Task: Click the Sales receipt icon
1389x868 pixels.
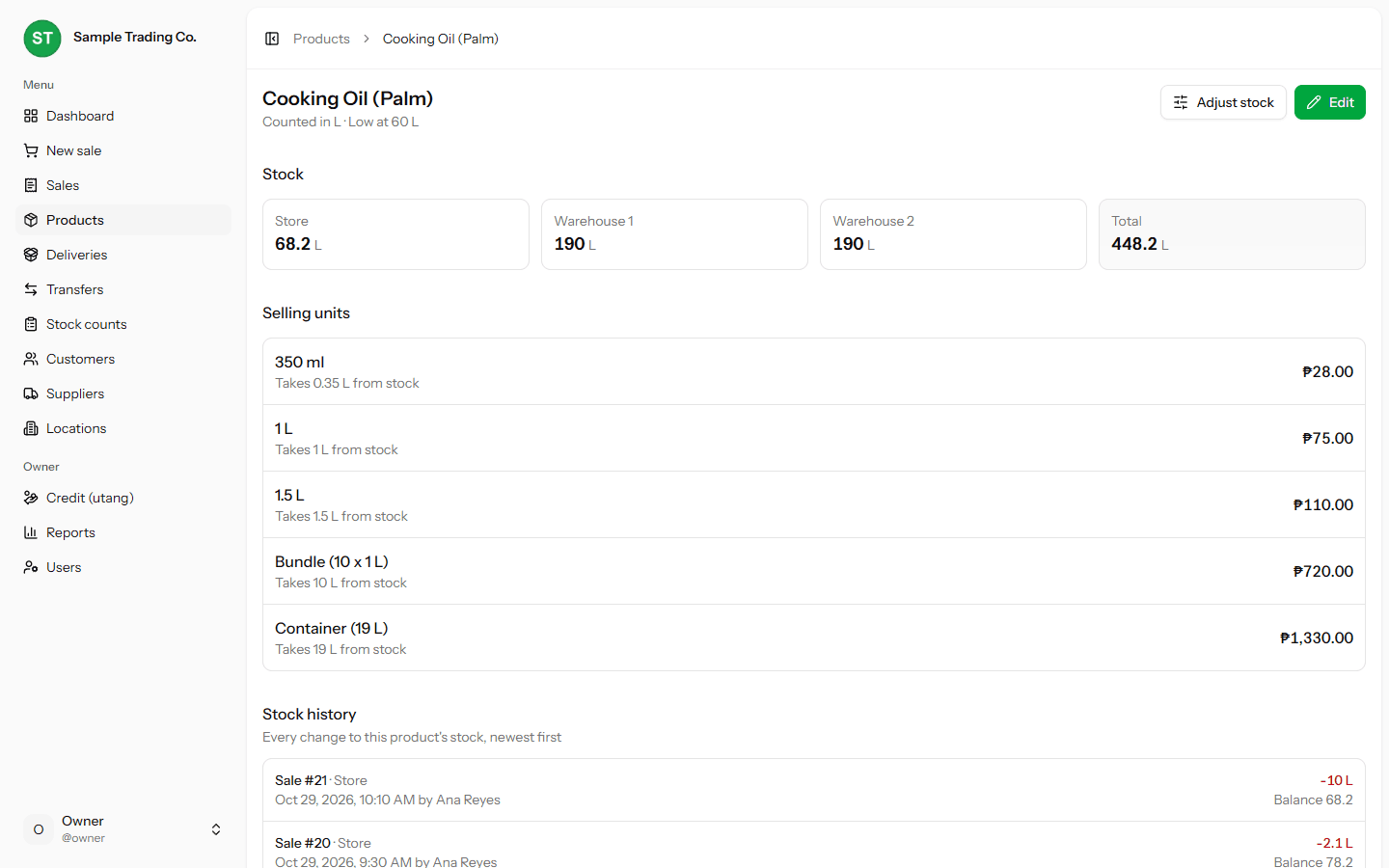Action: (x=31, y=185)
